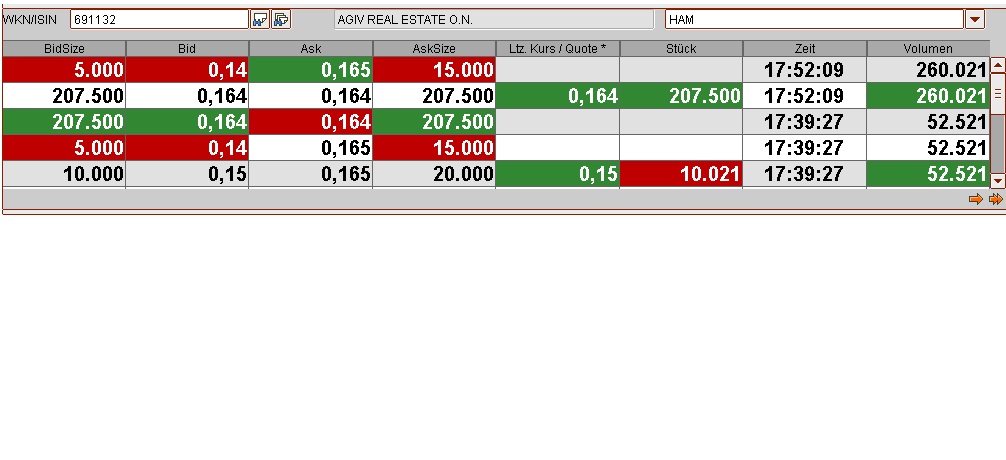Click the green 0,15 last-price cell
The image size is (1006, 460).
[558, 174]
